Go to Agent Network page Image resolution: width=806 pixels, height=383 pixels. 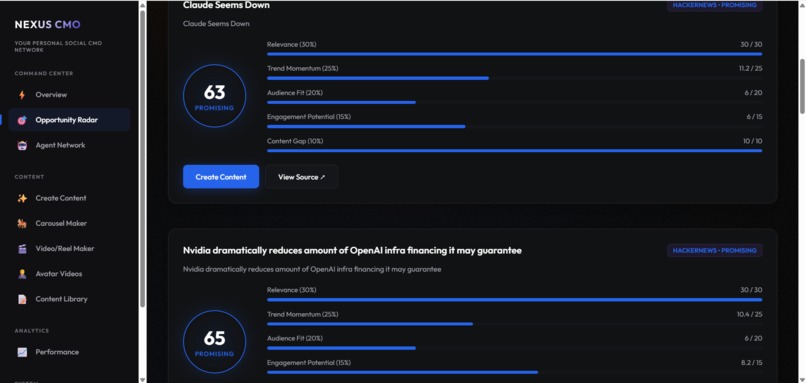click(69, 145)
